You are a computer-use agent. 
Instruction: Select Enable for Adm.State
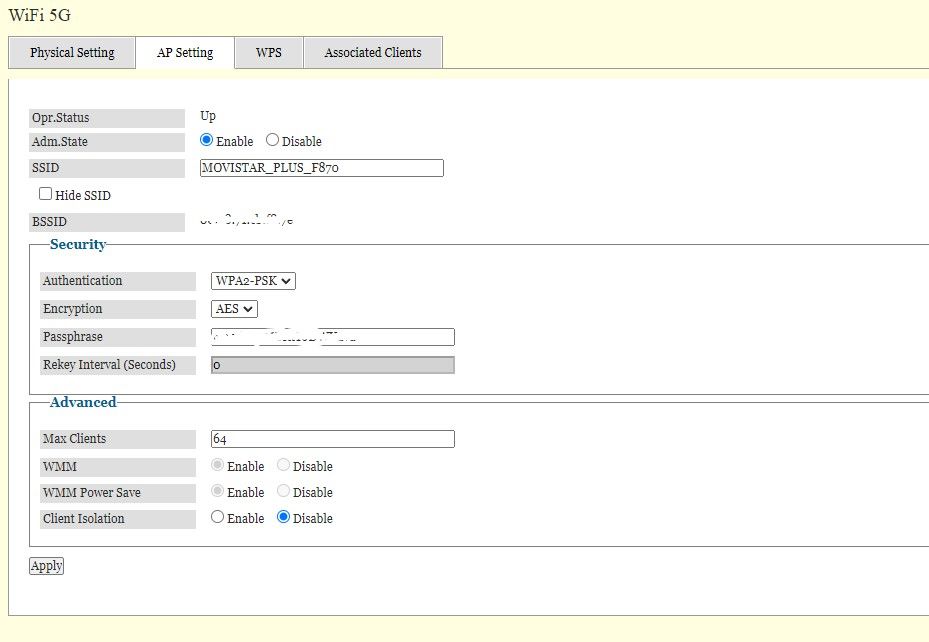(x=207, y=141)
